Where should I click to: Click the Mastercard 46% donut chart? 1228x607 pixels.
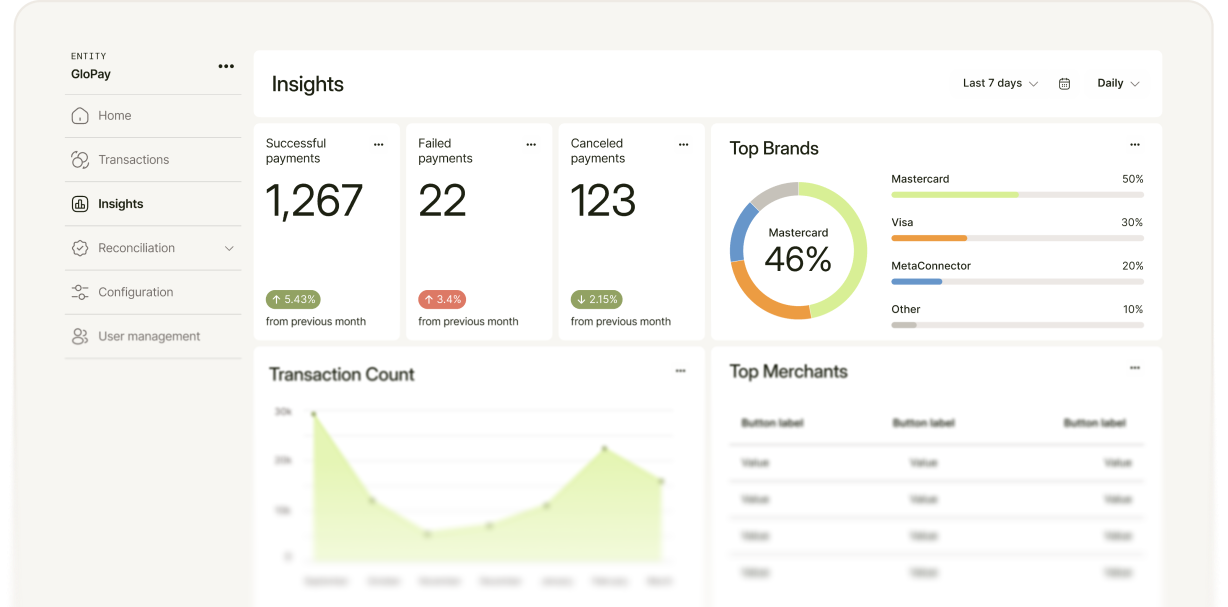[798, 251]
